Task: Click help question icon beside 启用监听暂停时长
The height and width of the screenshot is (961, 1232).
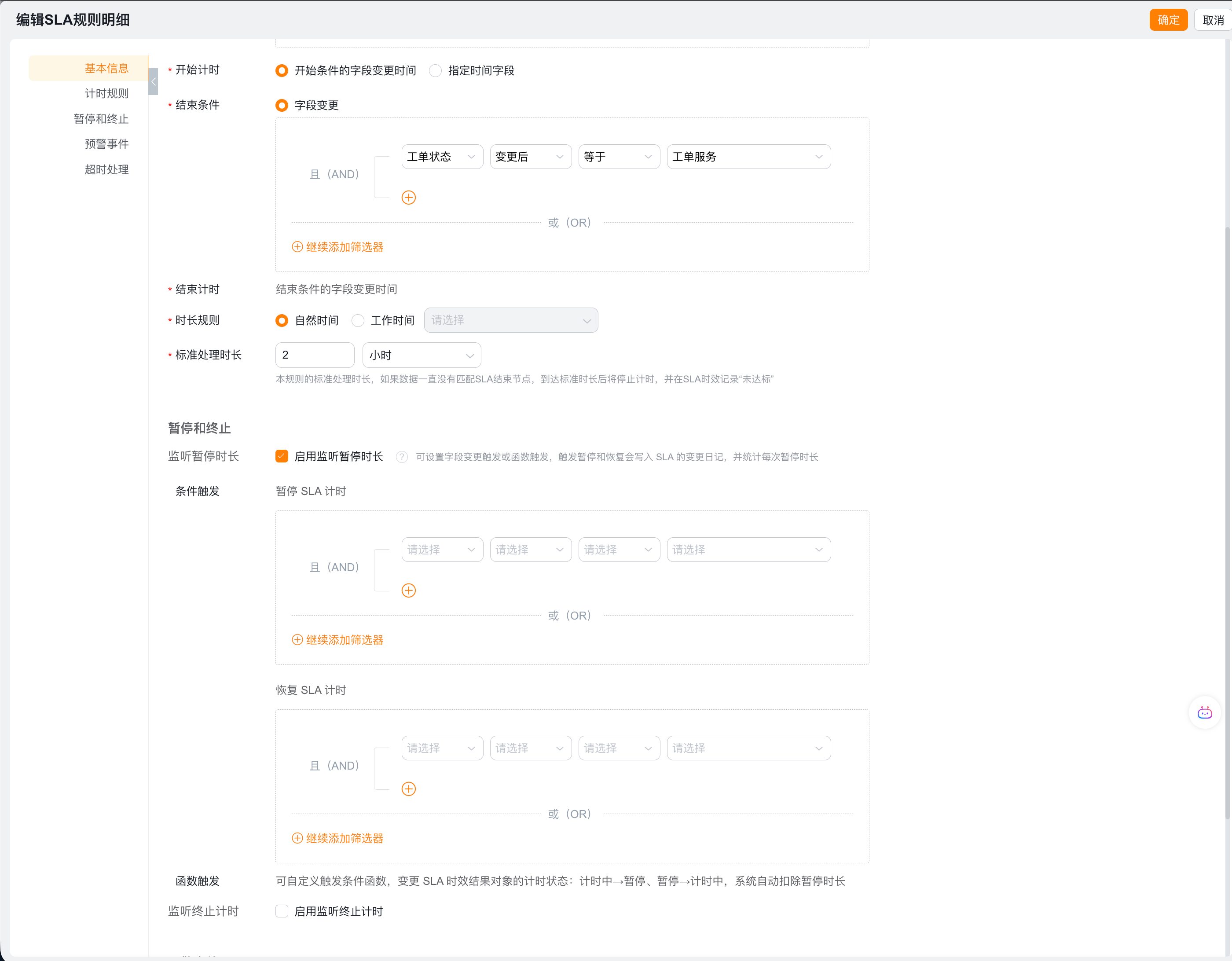Action: pos(402,457)
